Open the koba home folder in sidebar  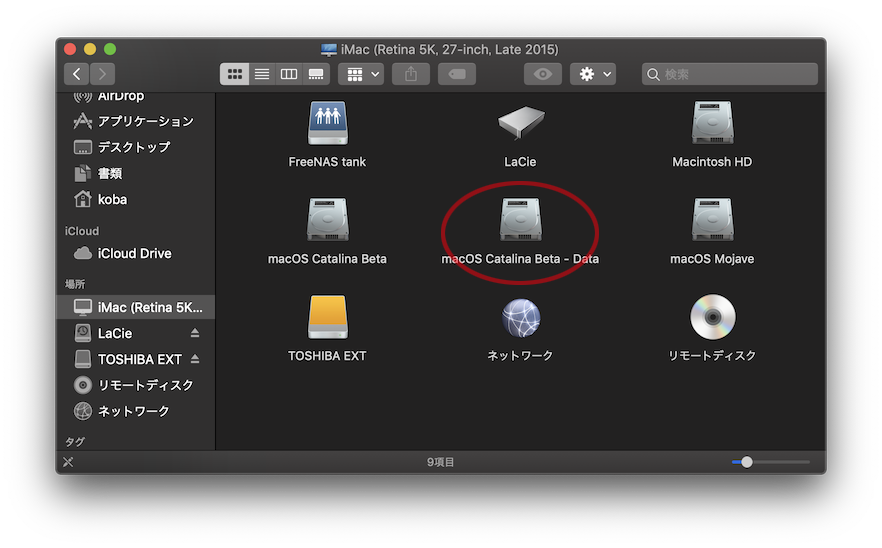136,199
